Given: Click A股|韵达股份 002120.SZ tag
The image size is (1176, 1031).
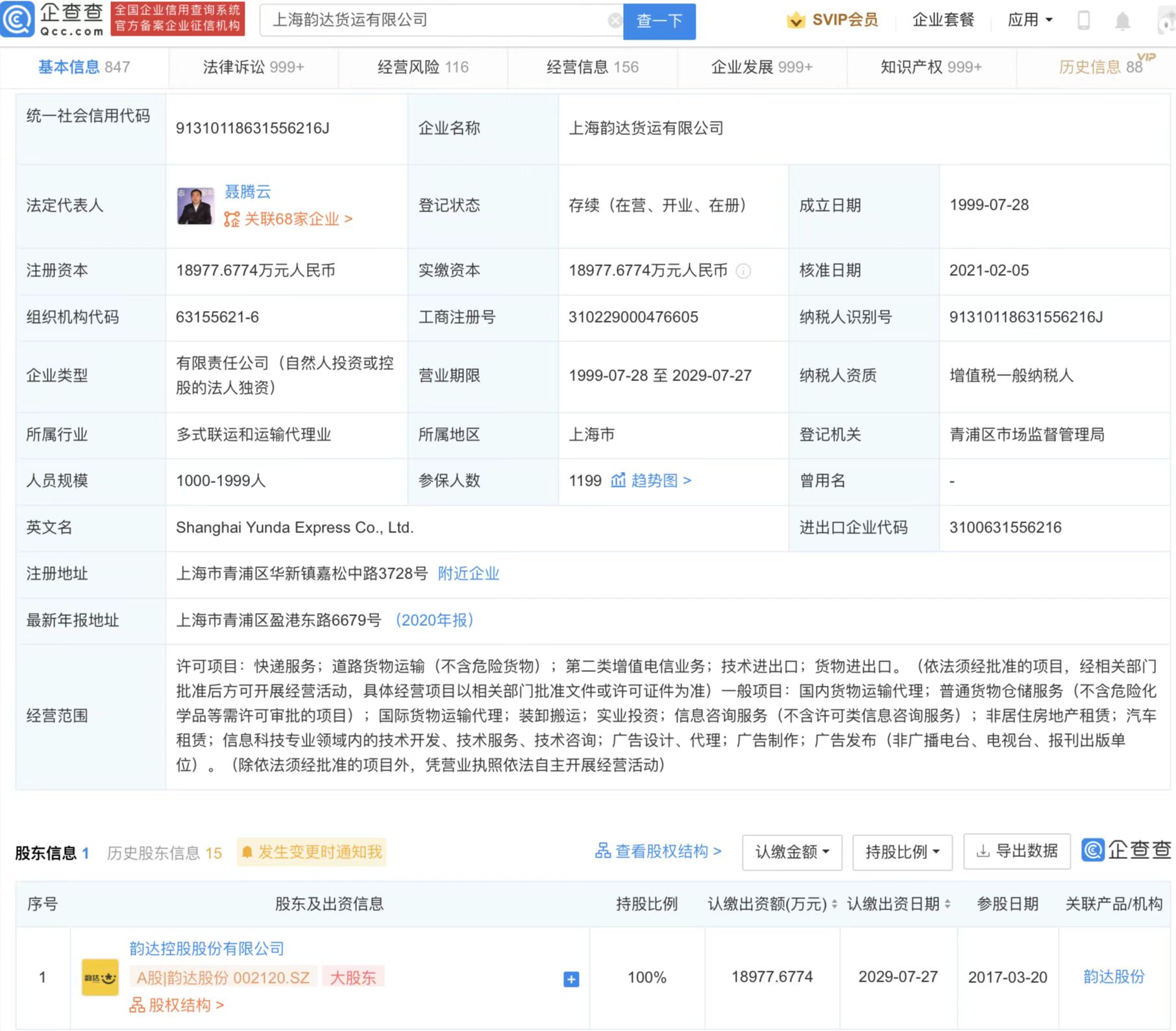Looking at the screenshot, I should [x=223, y=977].
